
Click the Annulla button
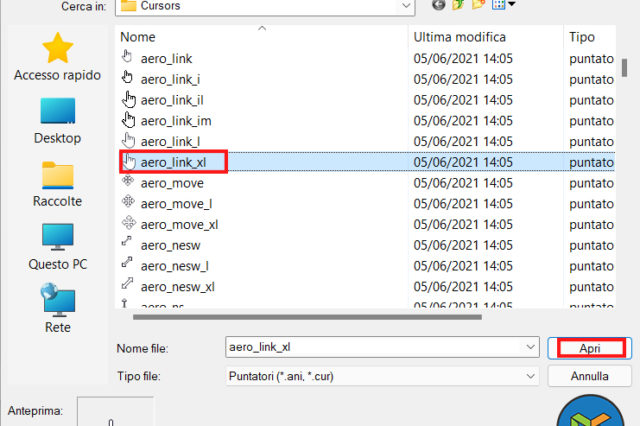(590, 376)
